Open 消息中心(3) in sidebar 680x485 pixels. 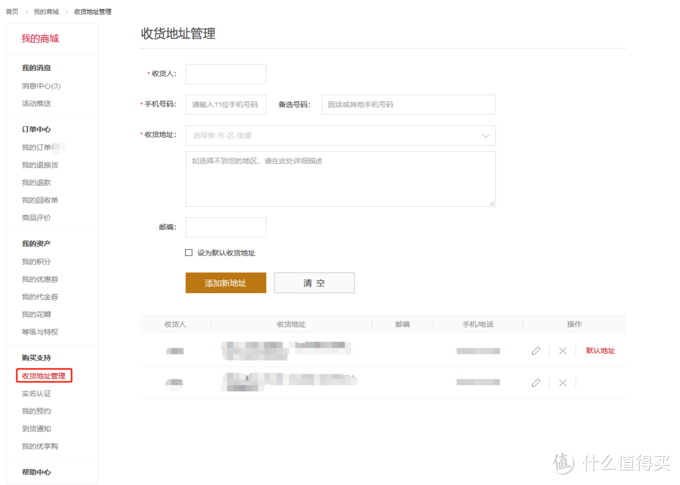pos(41,86)
